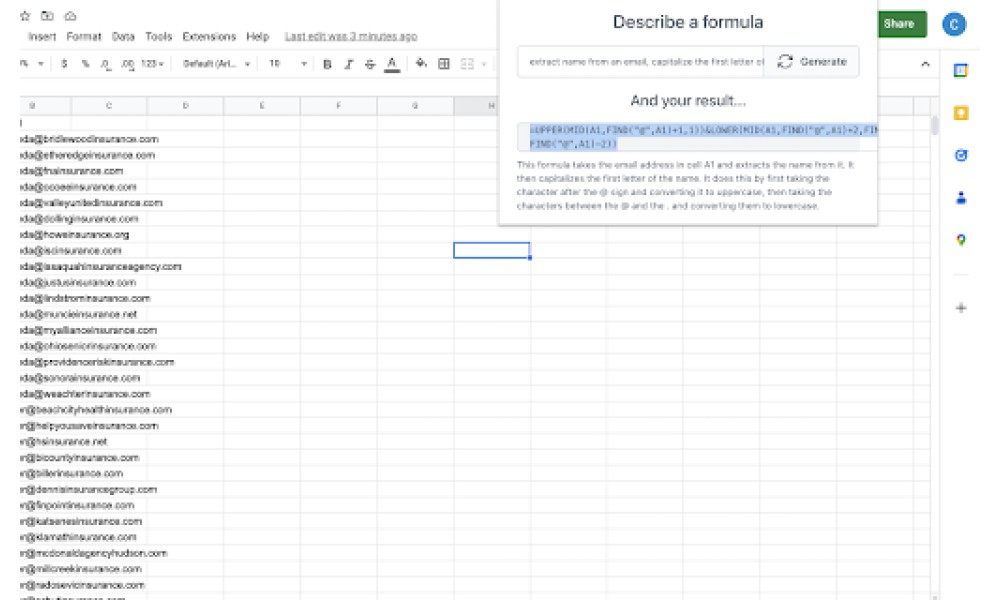Click the formula description input field
This screenshot has width=1000, height=600.
pos(641,62)
